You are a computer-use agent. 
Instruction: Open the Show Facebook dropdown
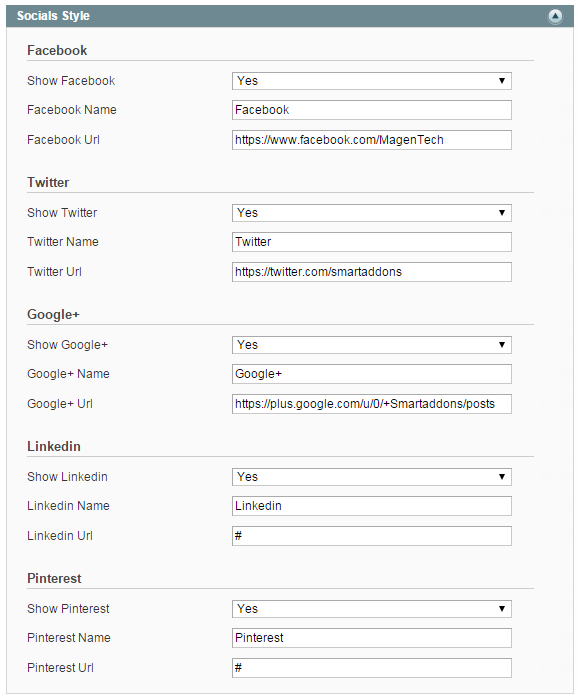[372, 81]
